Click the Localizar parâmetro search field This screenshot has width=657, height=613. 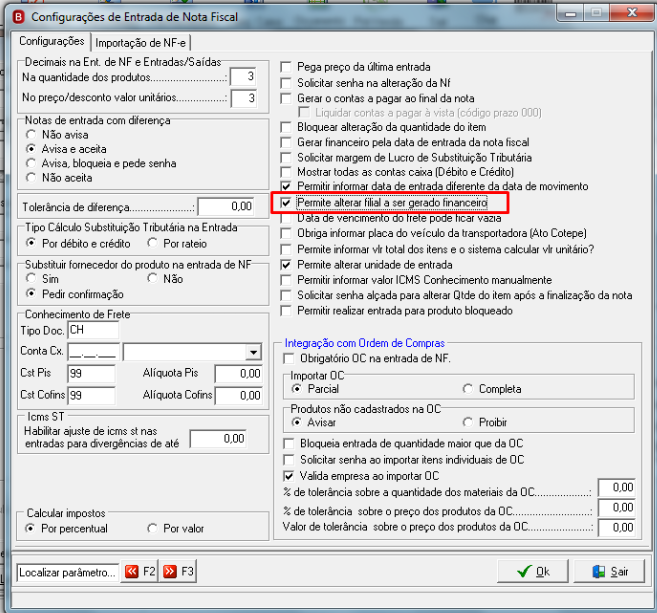point(68,572)
